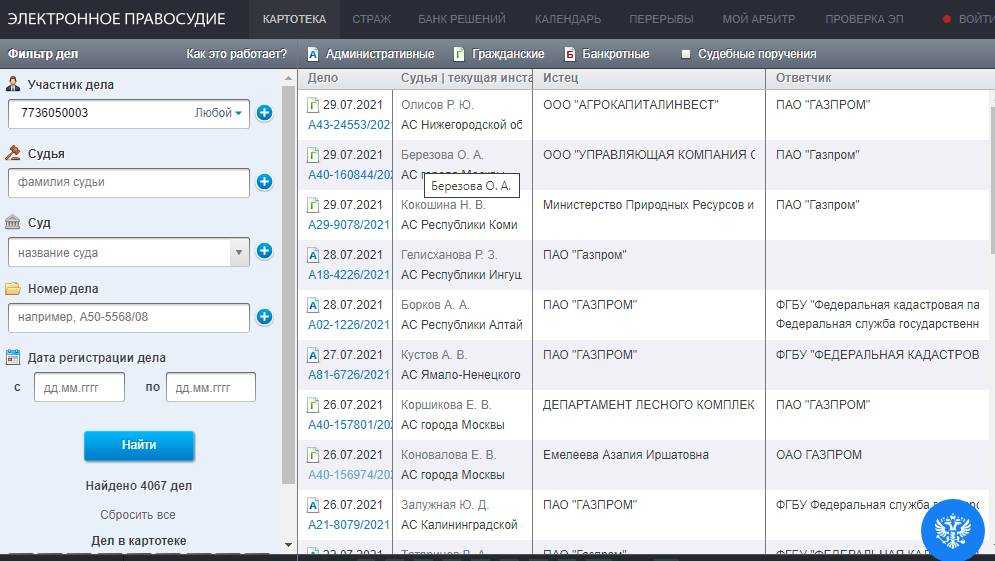Open case link А81-6726/2021
995x561 pixels.
349,375
